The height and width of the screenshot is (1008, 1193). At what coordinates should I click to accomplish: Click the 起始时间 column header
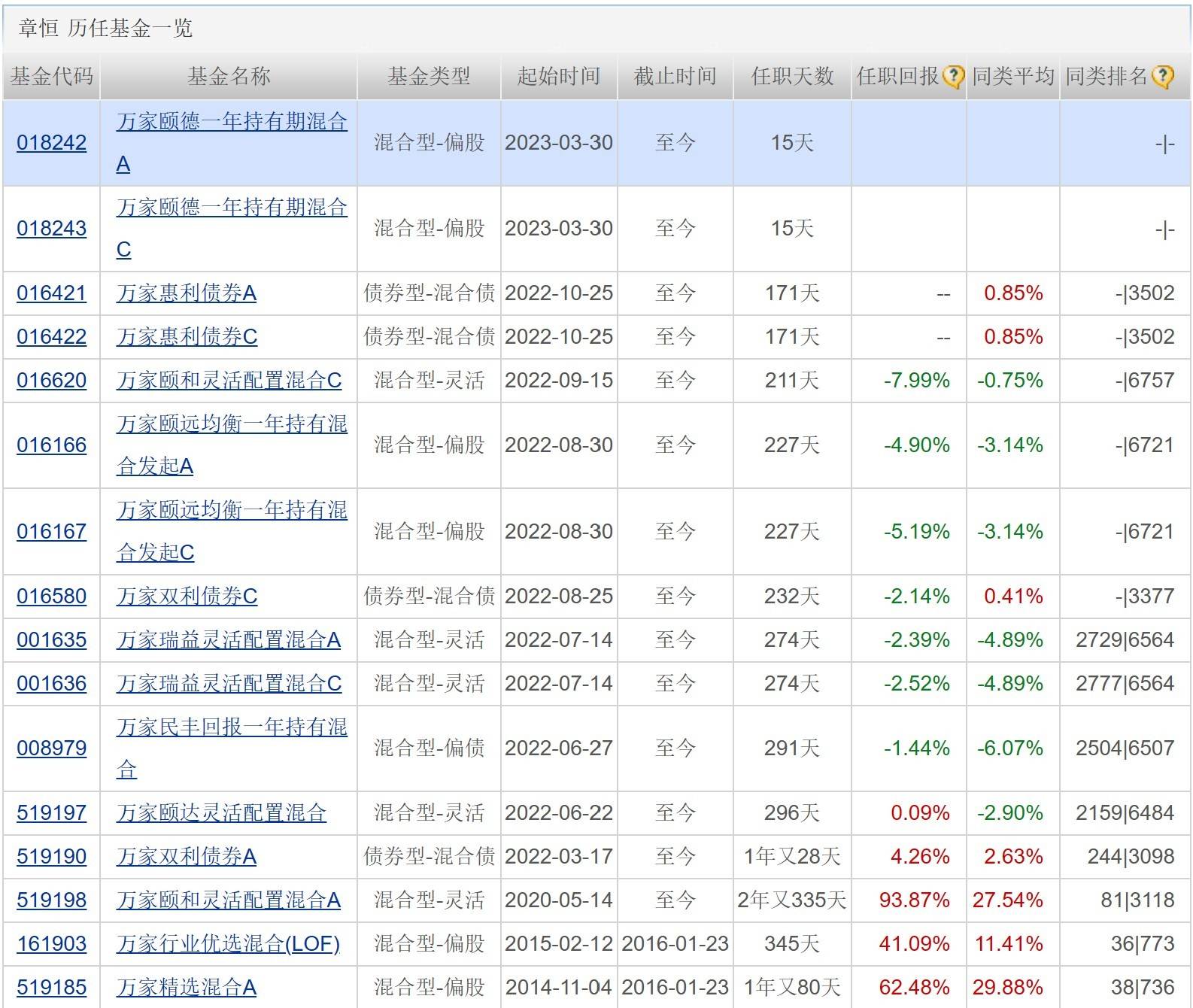(x=559, y=76)
